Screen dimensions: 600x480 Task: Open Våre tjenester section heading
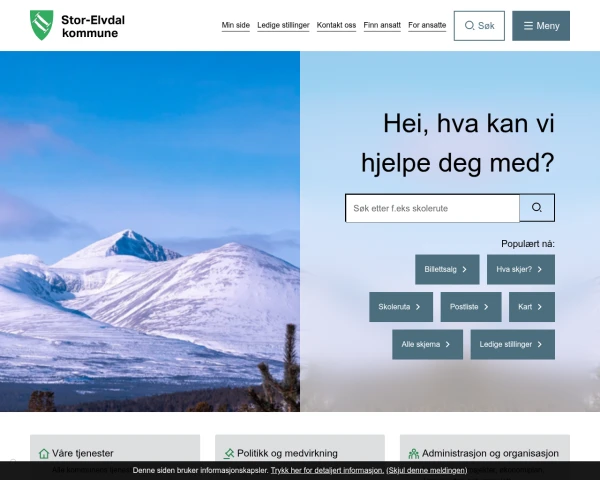[83, 453]
